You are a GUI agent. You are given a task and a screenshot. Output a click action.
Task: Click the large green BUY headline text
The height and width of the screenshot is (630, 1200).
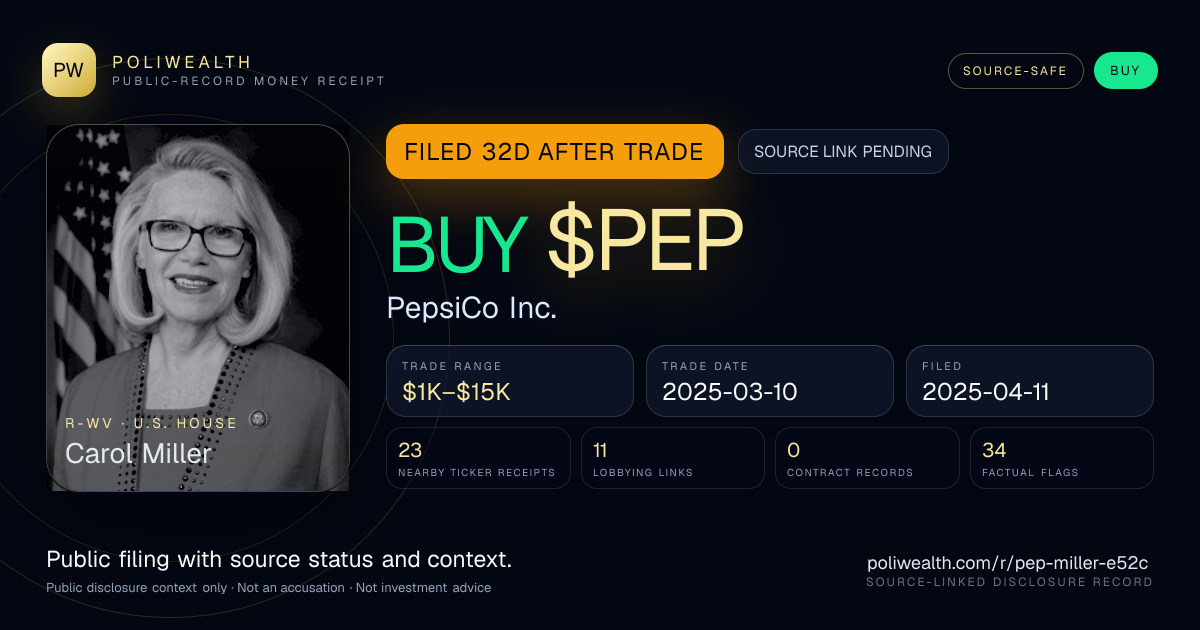pyautogui.click(x=458, y=243)
